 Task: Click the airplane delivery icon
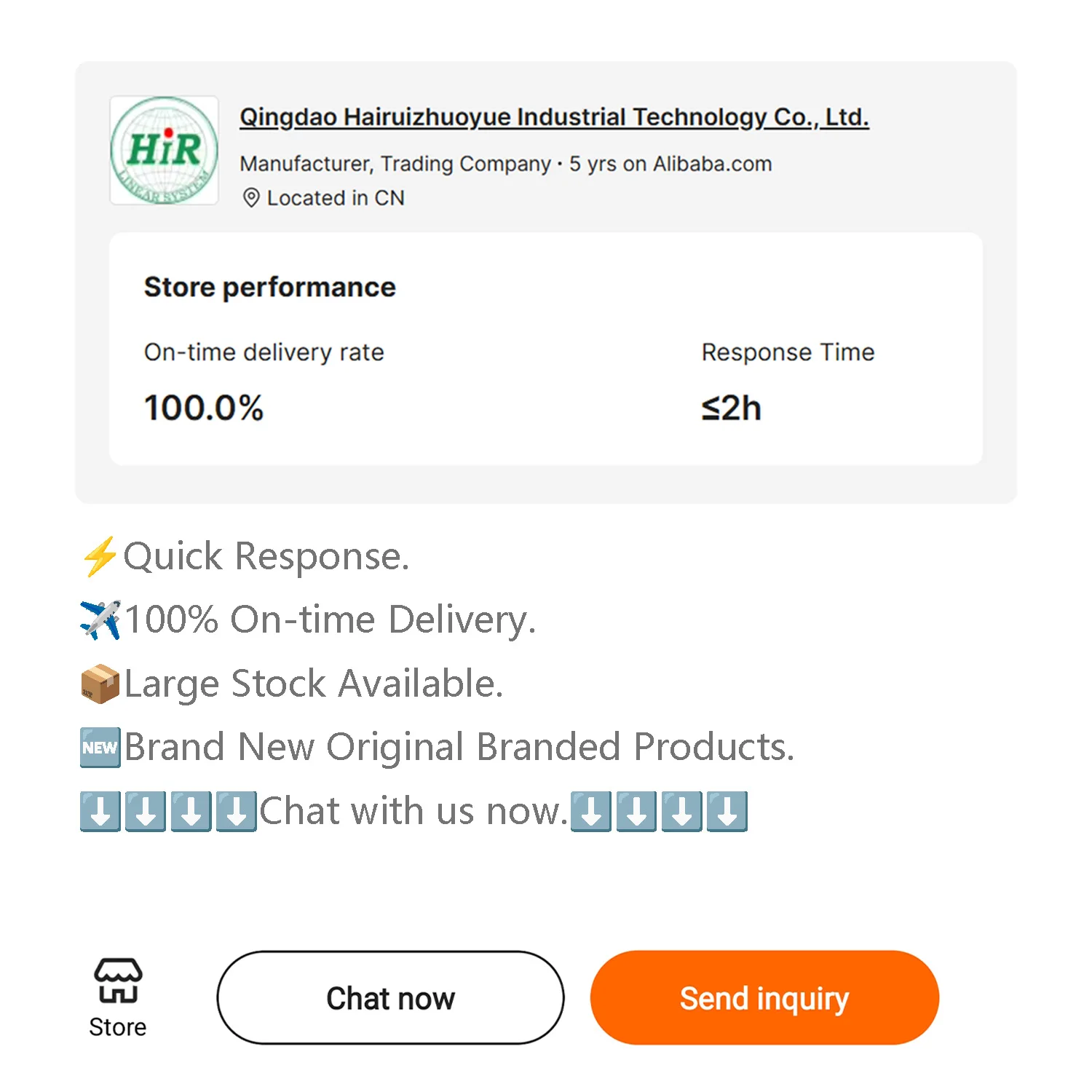pyautogui.click(x=100, y=620)
